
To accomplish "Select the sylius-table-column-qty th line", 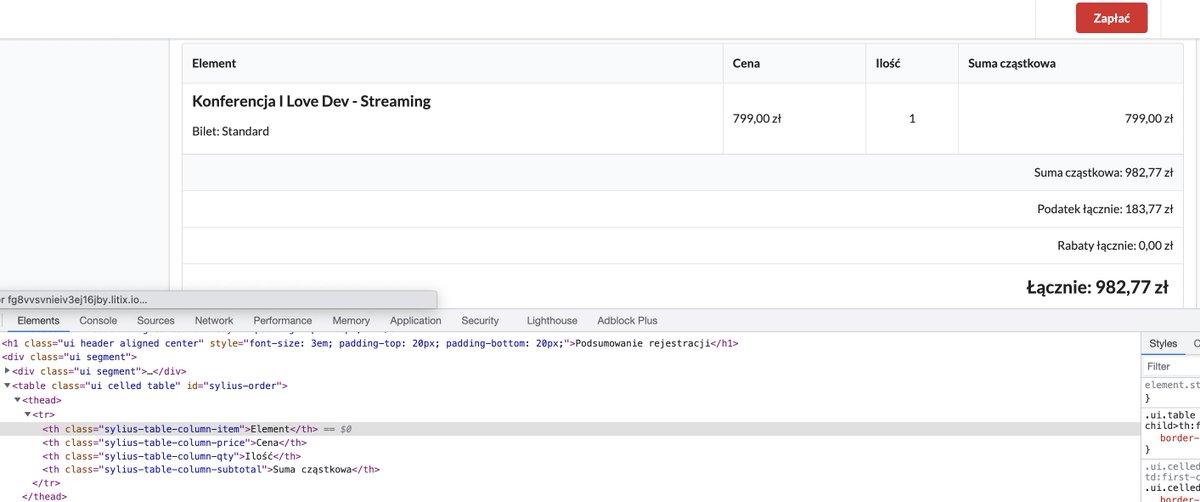I will tap(171, 456).
